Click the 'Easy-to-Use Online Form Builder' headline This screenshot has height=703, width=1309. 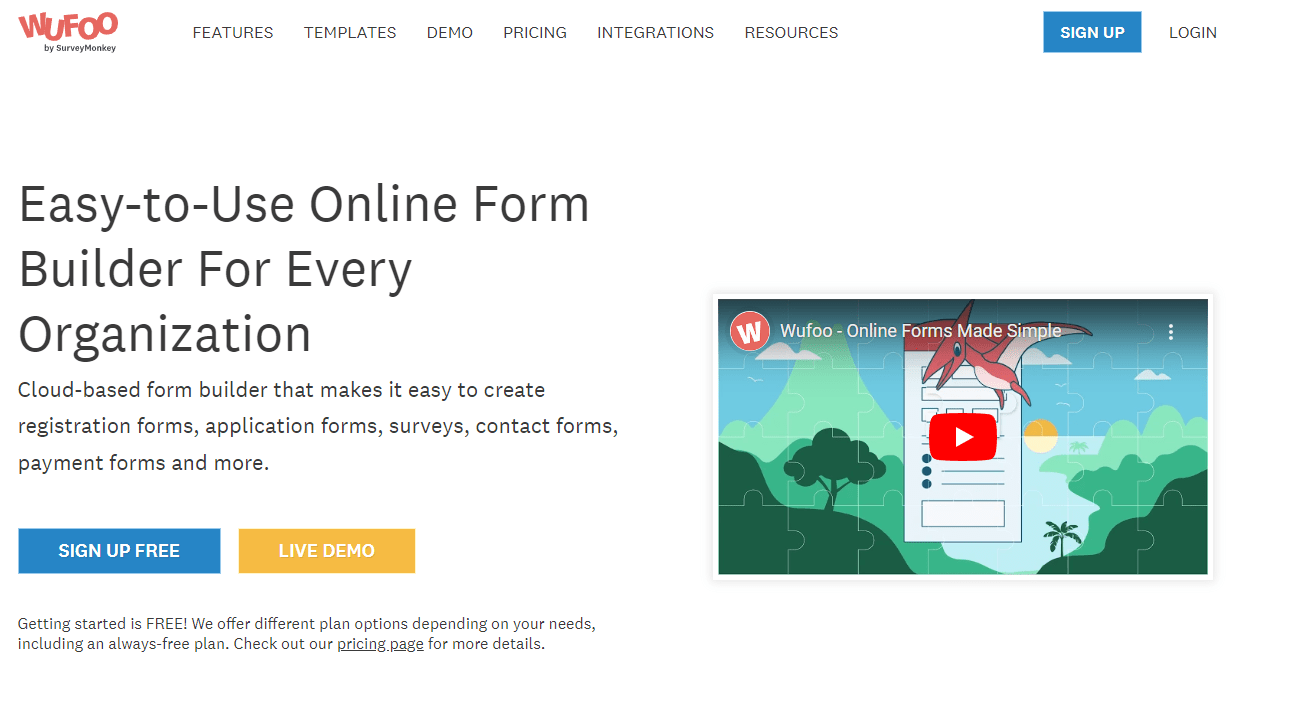[304, 269]
